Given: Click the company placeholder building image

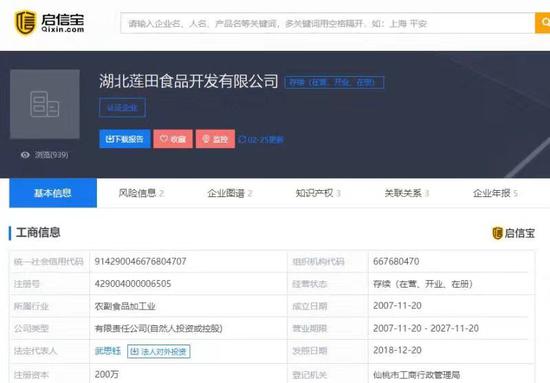Looking at the screenshot, I should click(x=45, y=104).
